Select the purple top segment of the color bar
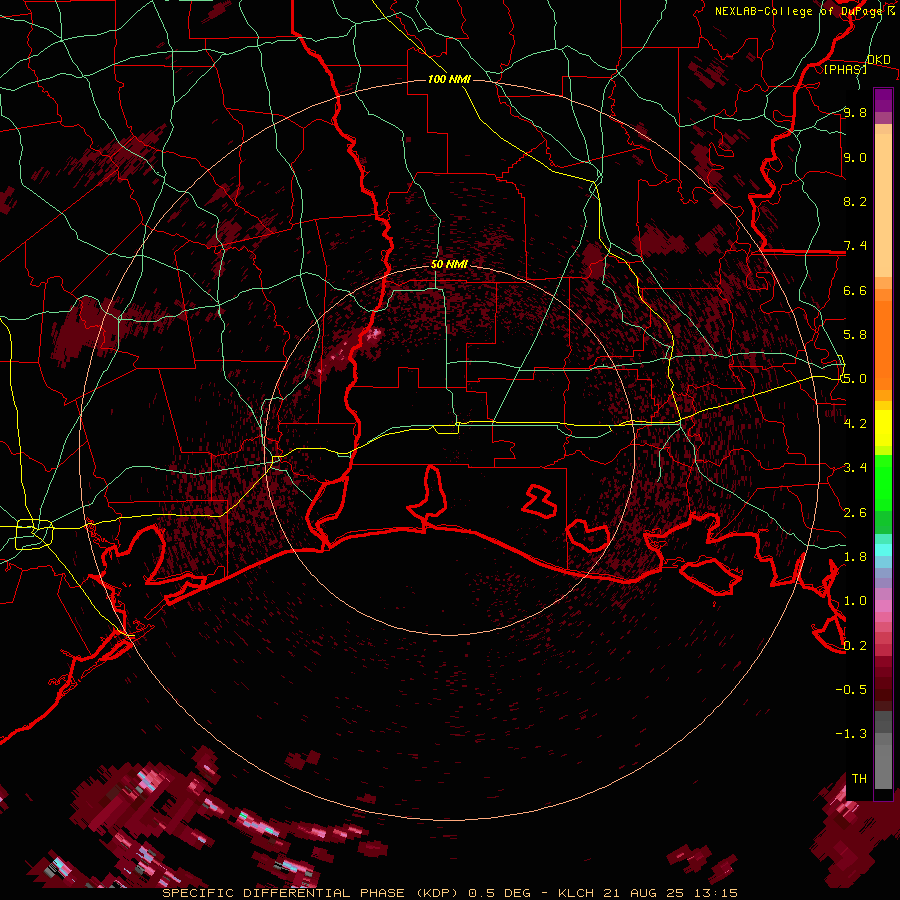This screenshot has width=900, height=900. point(883,100)
